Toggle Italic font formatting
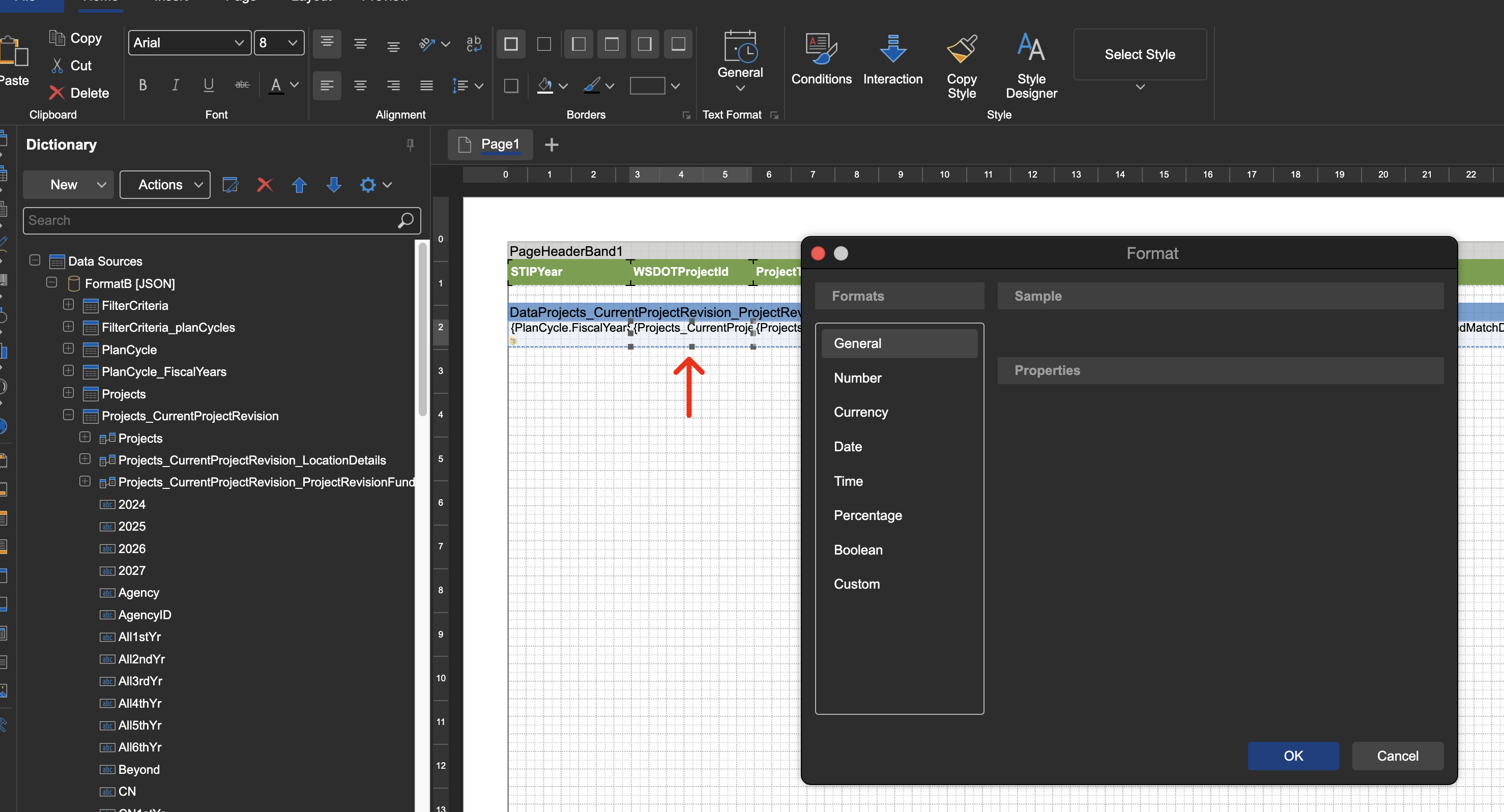1504x812 pixels. [x=175, y=85]
